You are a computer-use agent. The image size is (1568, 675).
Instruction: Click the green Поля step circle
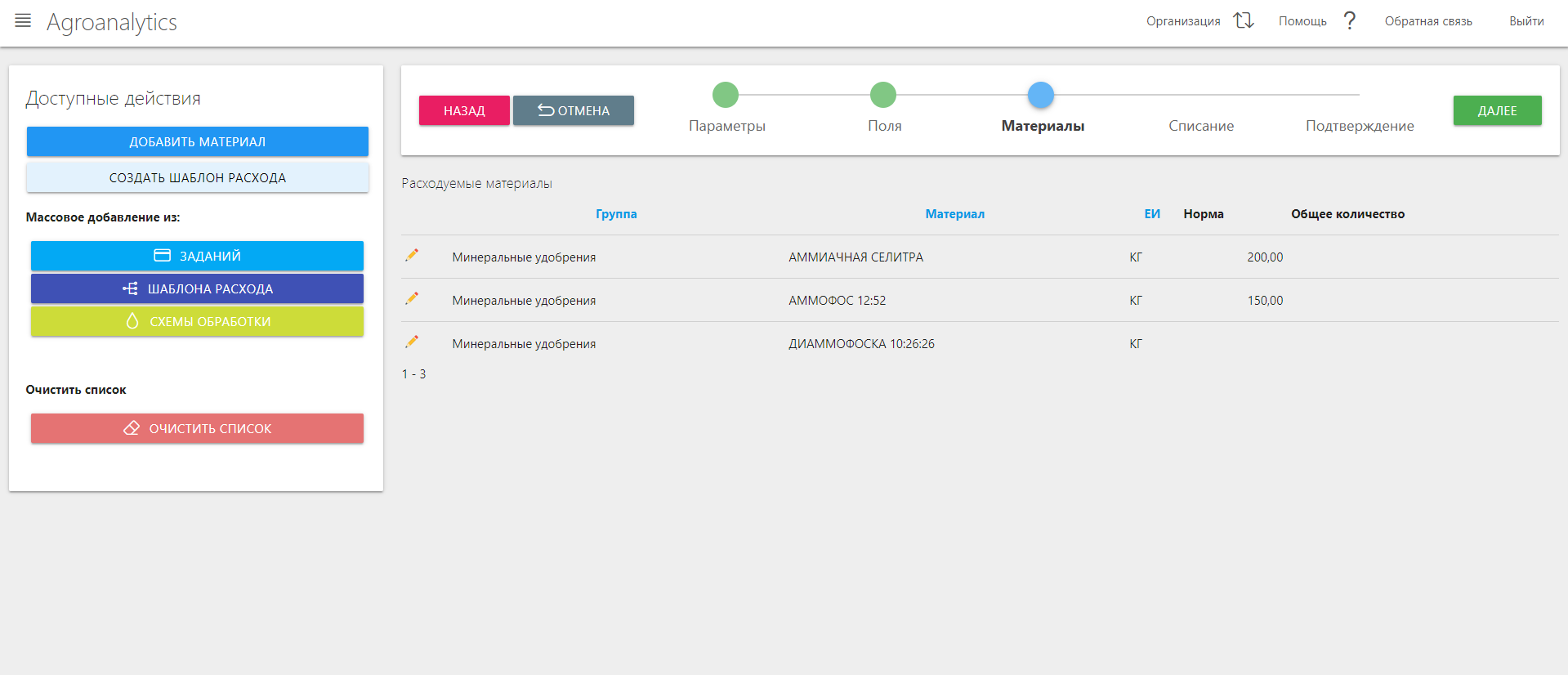click(882, 95)
